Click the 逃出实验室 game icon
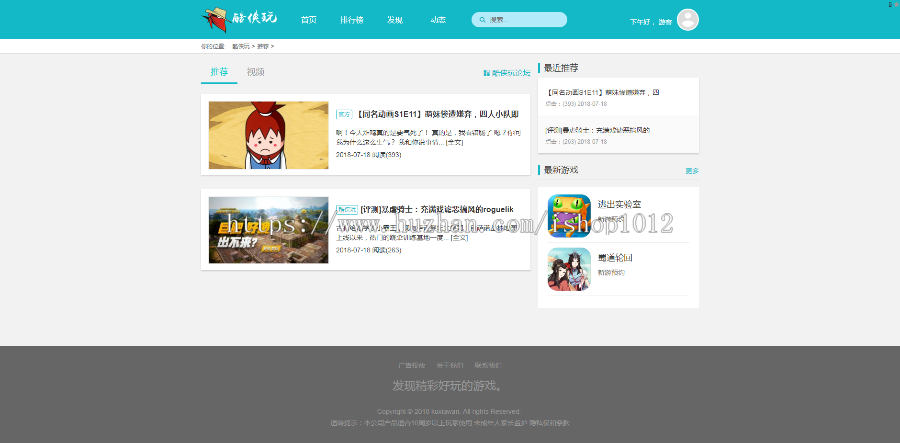900x443 pixels. 569,216
